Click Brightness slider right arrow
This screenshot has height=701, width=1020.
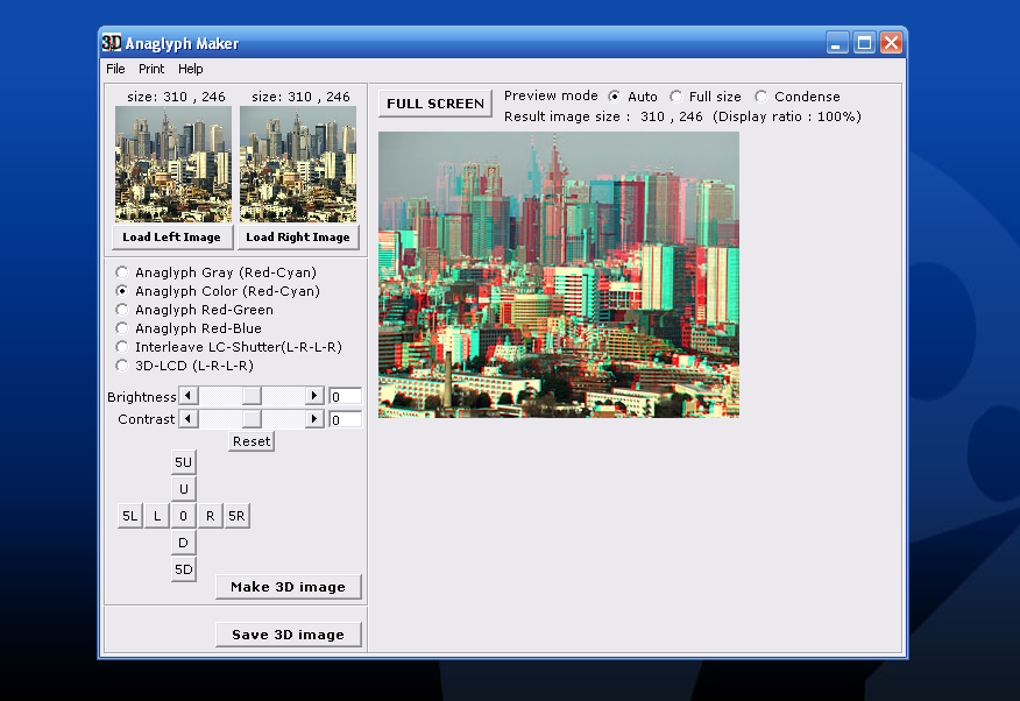(314, 396)
